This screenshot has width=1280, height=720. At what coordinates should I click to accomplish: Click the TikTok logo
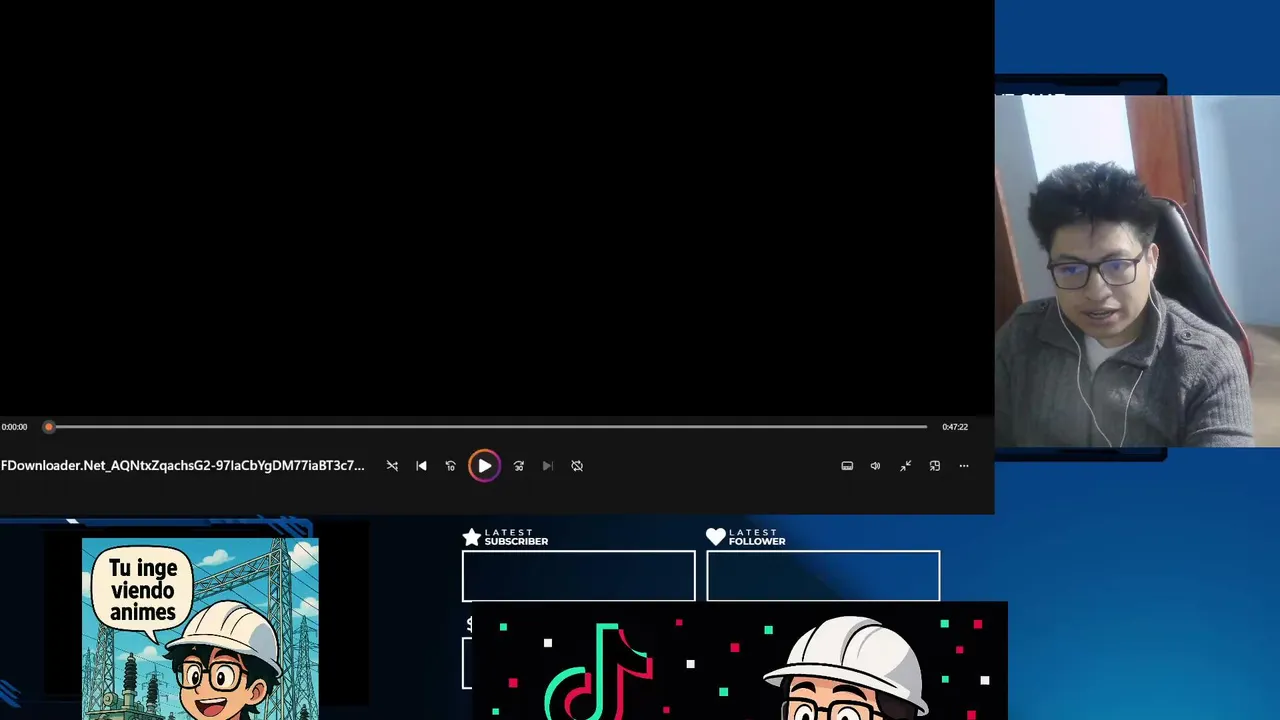600,670
